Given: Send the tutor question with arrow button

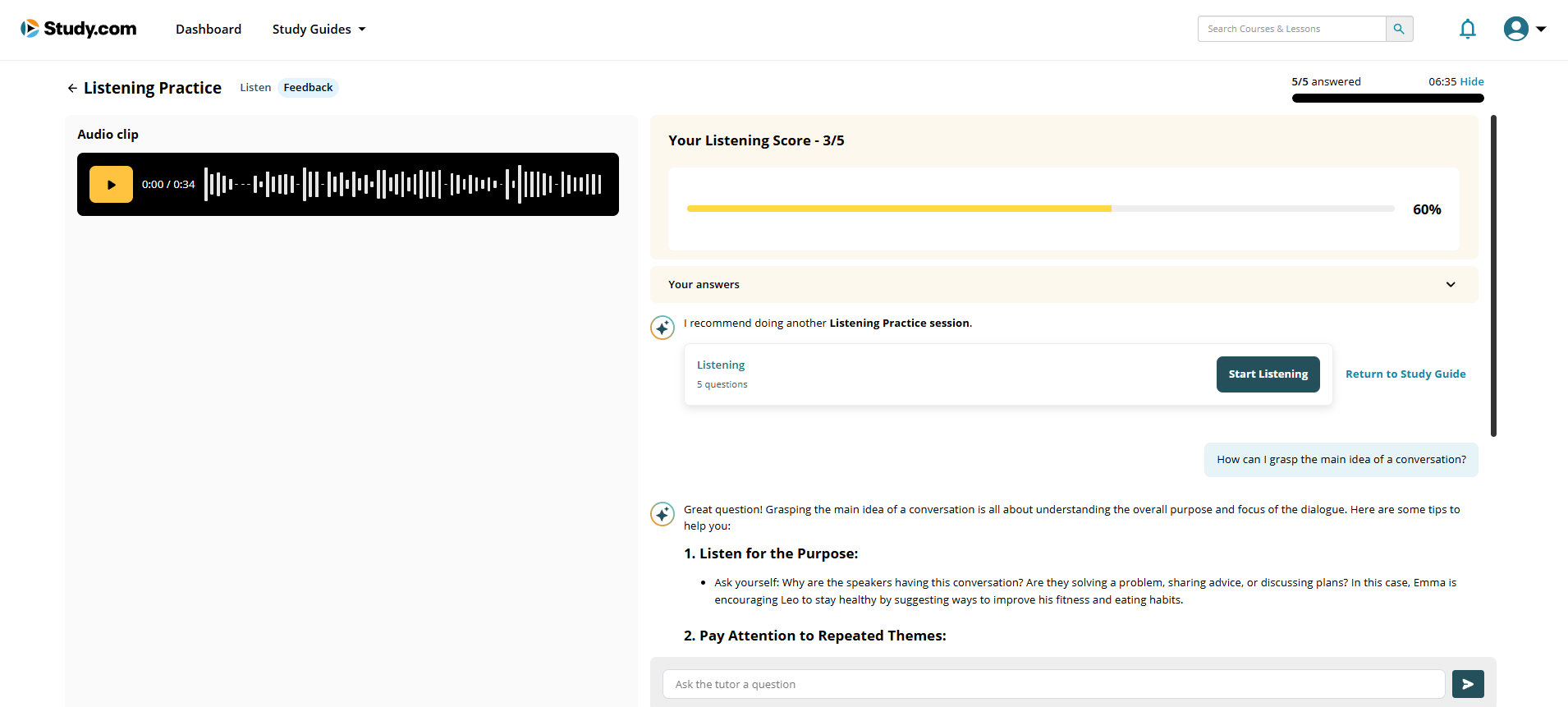Looking at the screenshot, I should 1467,684.
